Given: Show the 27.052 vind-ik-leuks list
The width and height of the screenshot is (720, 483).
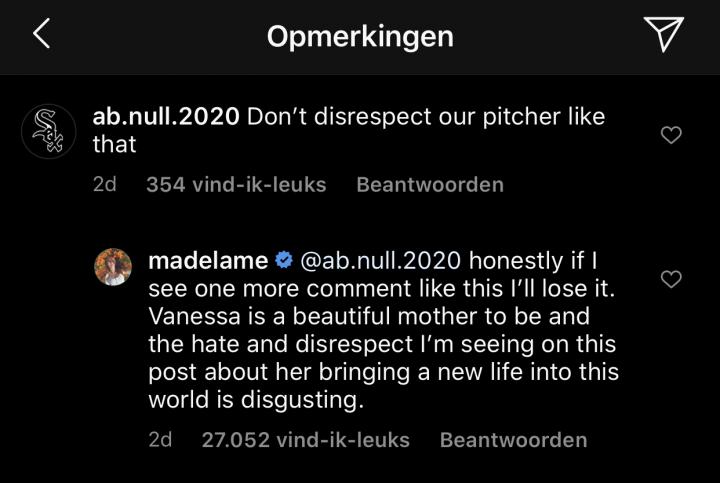Looking at the screenshot, I should pyautogui.click(x=305, y=440).
